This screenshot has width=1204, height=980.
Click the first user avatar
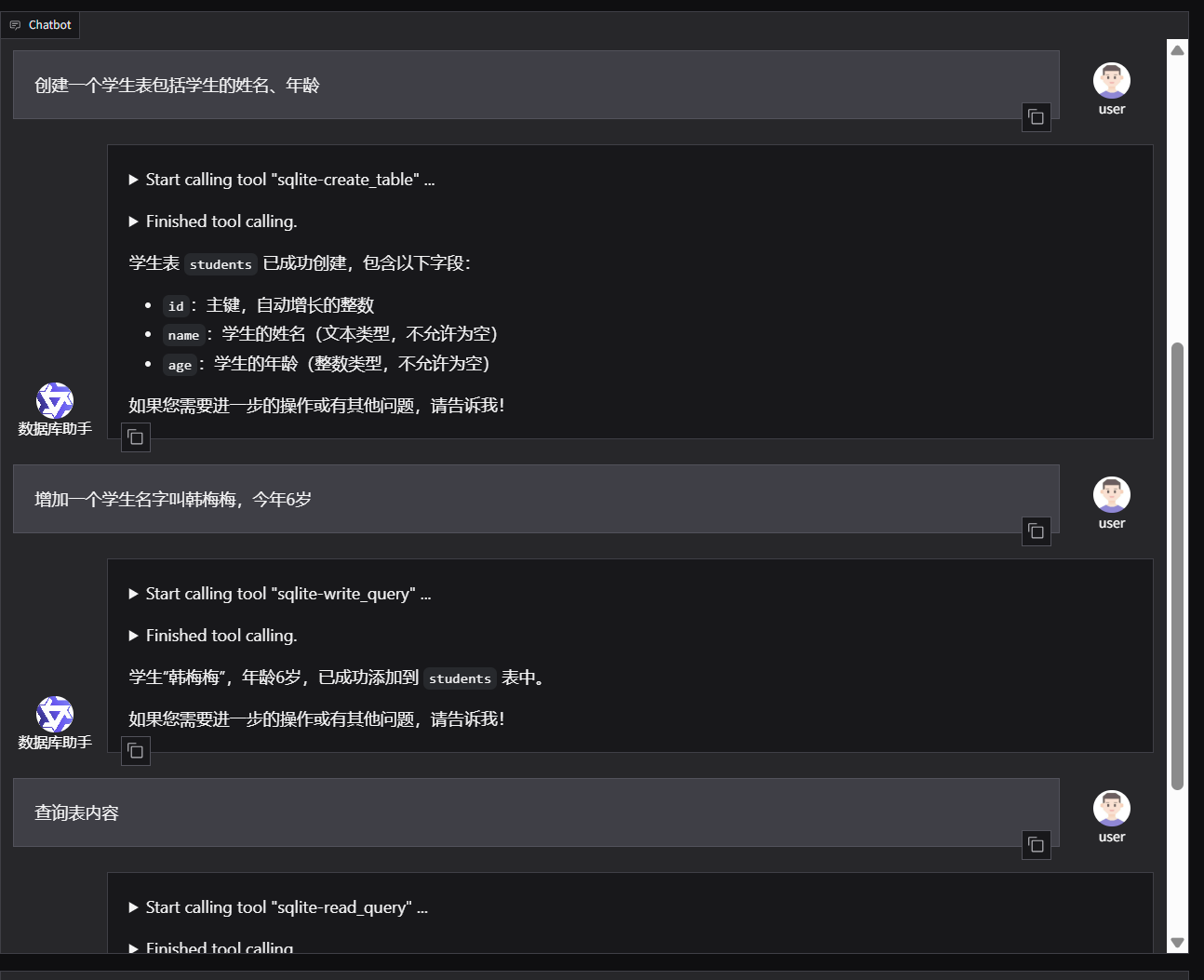tap(1111, 81)
